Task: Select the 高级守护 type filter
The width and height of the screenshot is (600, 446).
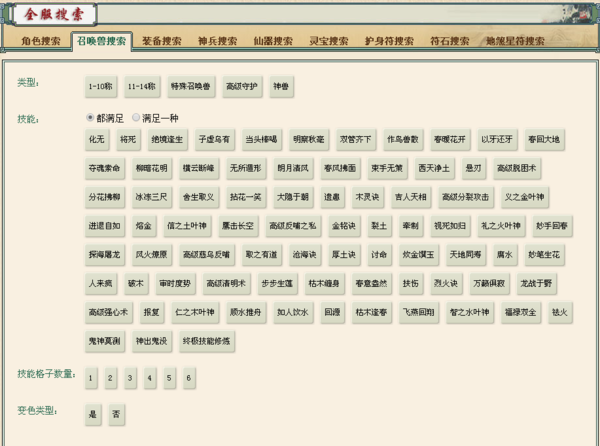Action: pyautogui.click(x=242, y=87)
